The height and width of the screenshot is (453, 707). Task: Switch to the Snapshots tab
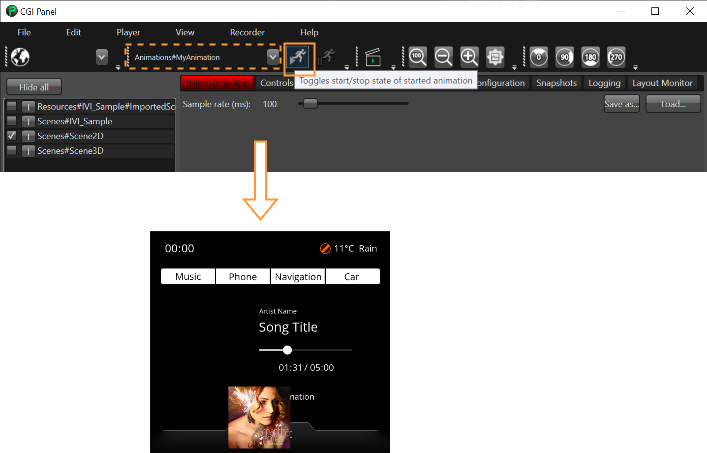[556, 83]
